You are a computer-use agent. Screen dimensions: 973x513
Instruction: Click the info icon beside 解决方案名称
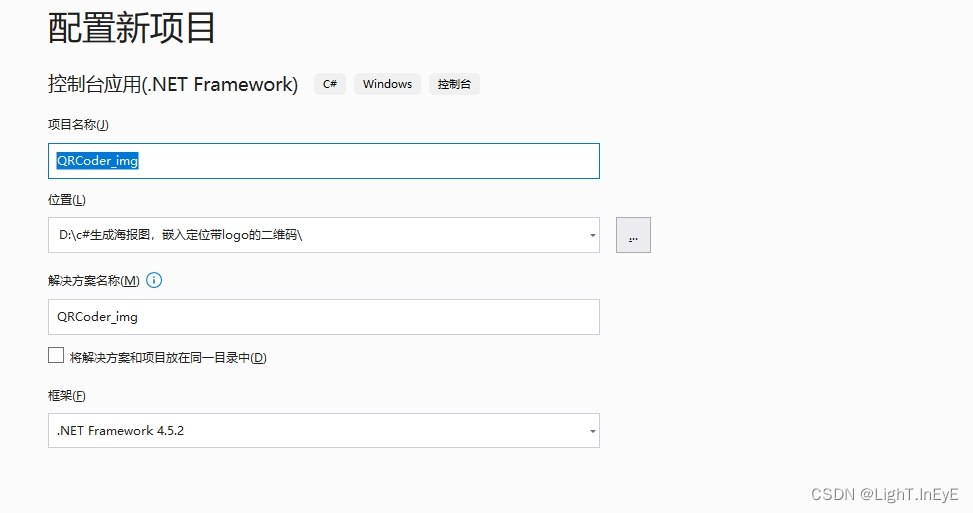click(154, 280)
